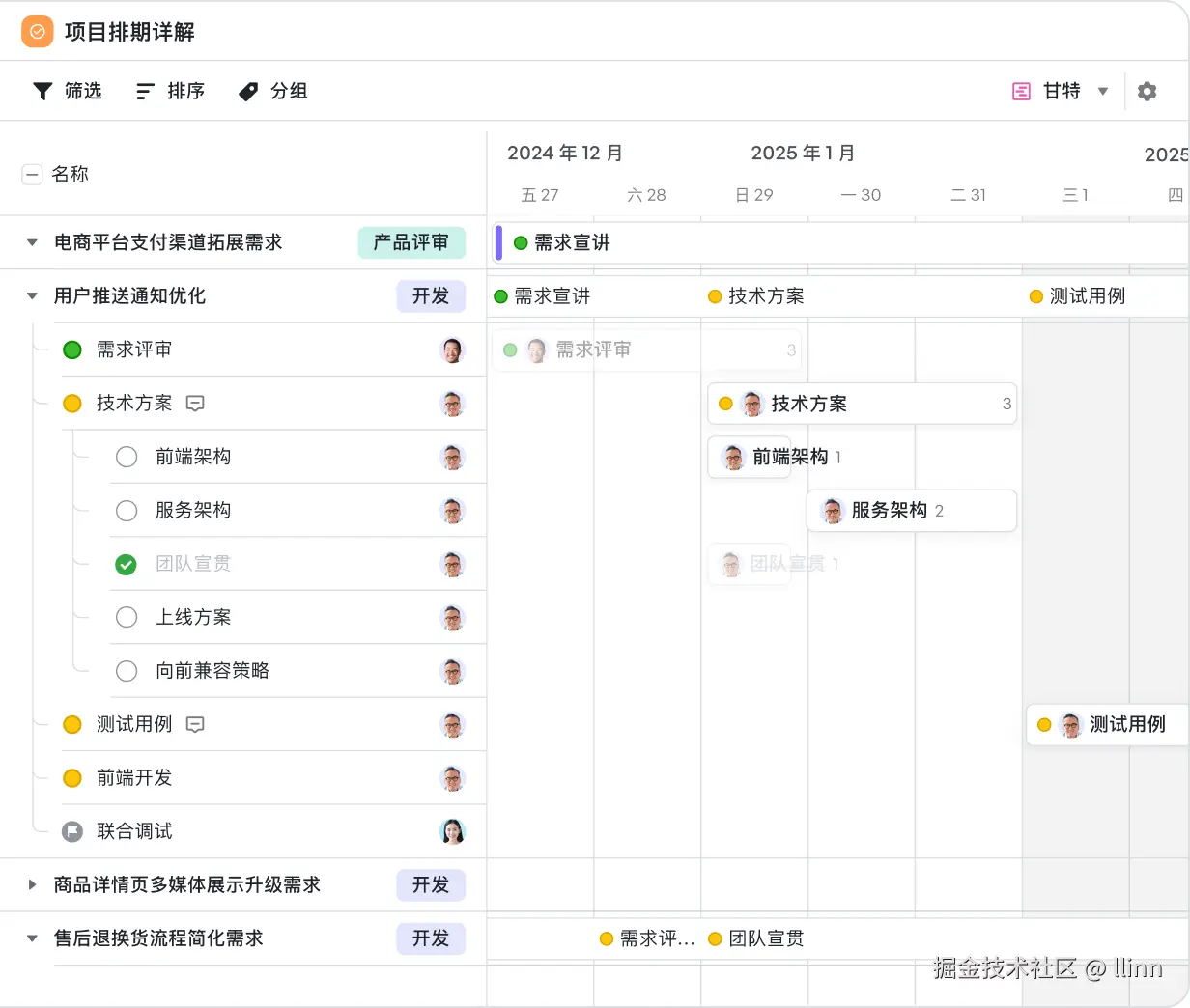
Task: Click the comment icon beside 测试用例
Action: pos(193,725)
